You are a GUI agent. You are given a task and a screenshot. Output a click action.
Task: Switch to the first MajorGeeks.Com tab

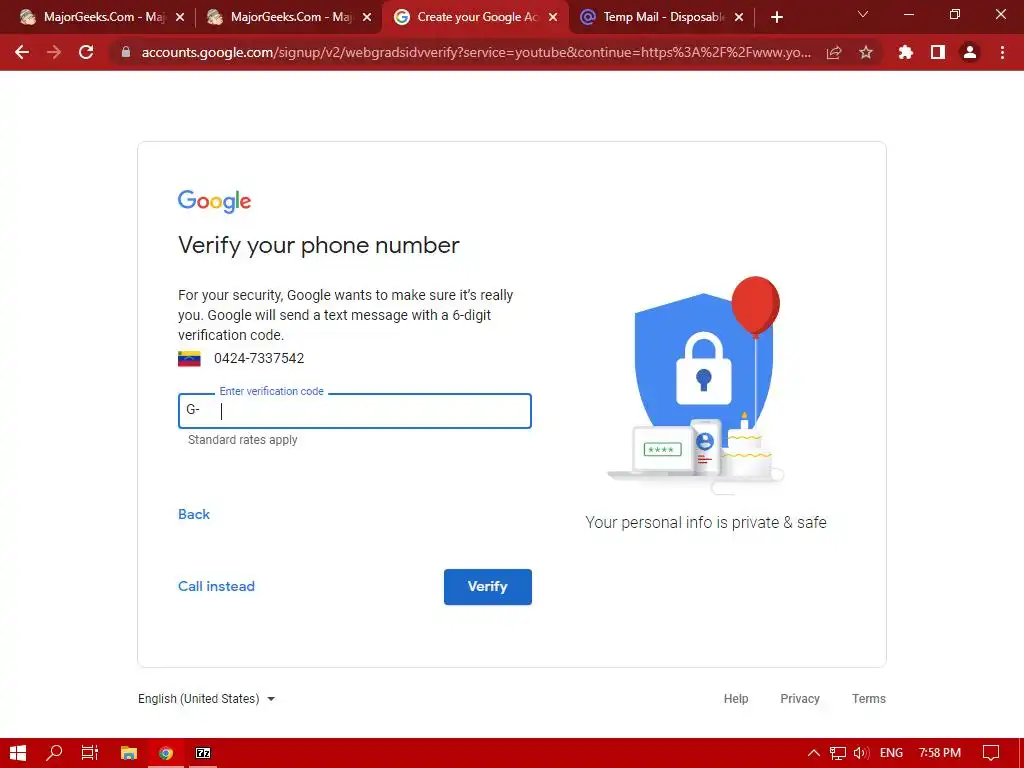click(x=101, y=17)
